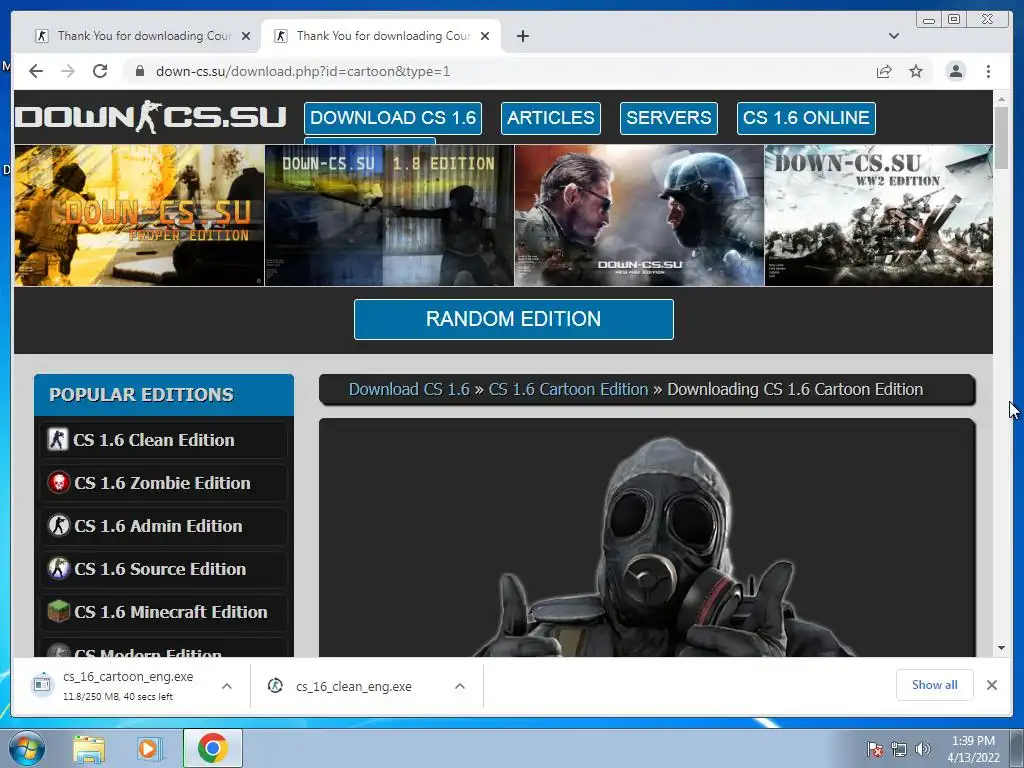Open the Action Center flag icon
This screenshot has height=768, width=1024.
click(x=874, y=749)
